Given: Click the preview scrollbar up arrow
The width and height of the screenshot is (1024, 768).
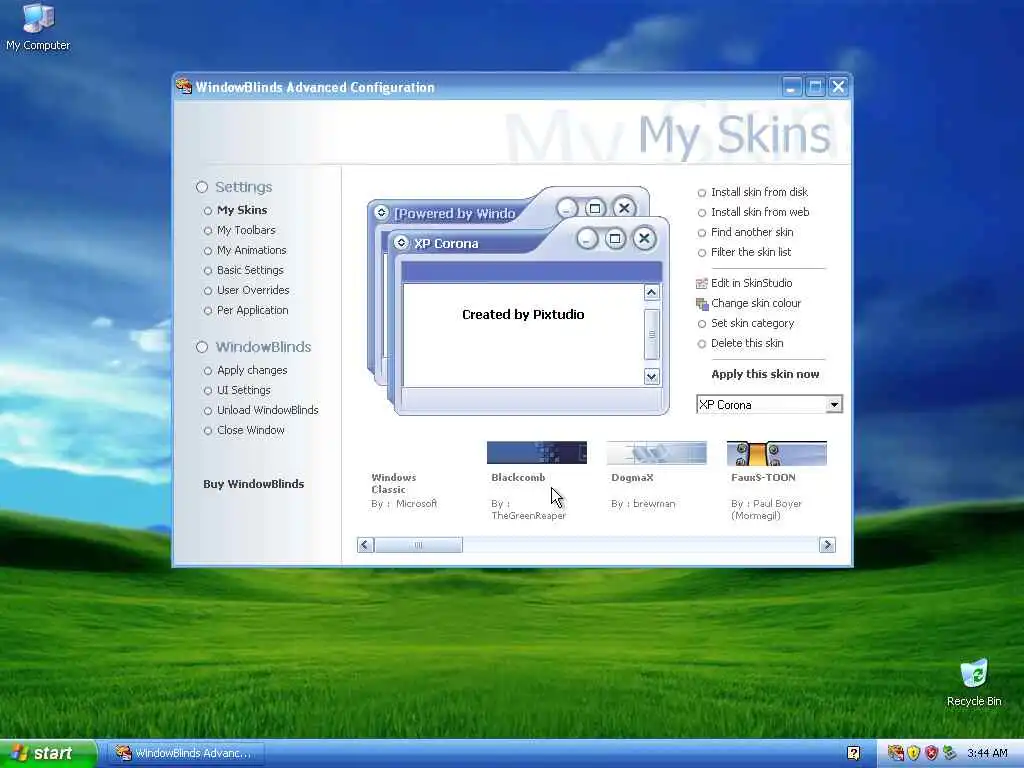Looking at the screenshot, I should click(x=651, y=293).
